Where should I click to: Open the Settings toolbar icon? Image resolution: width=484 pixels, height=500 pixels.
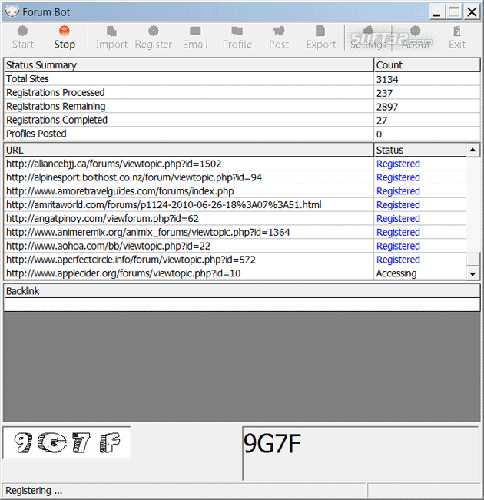pos(368,37)
